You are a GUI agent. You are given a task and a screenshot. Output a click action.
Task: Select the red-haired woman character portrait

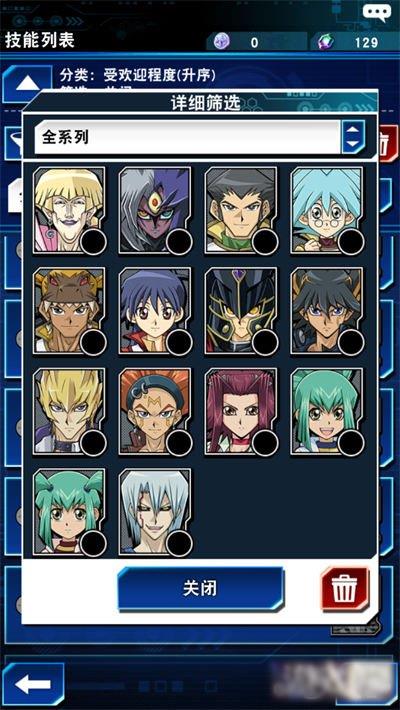click(241, 411)
